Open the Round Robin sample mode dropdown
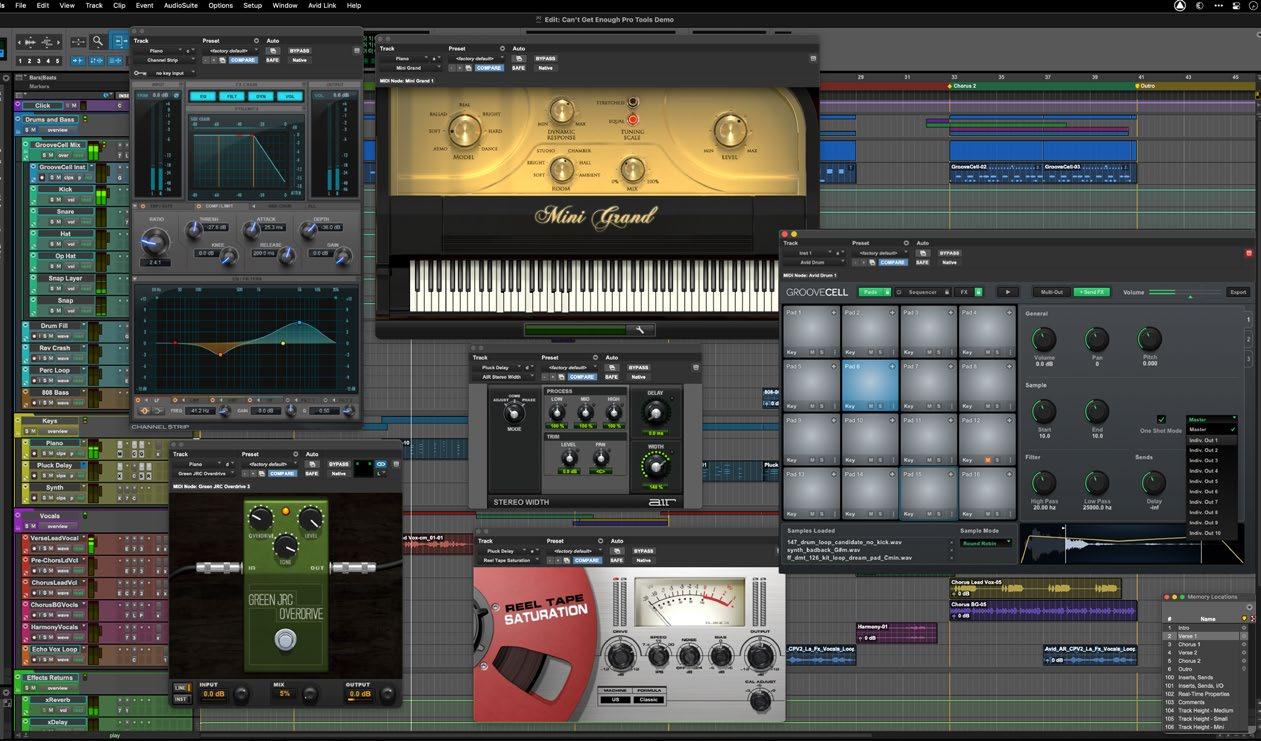Viewport: 1261px width, 741px height. (x=986, y=543)
